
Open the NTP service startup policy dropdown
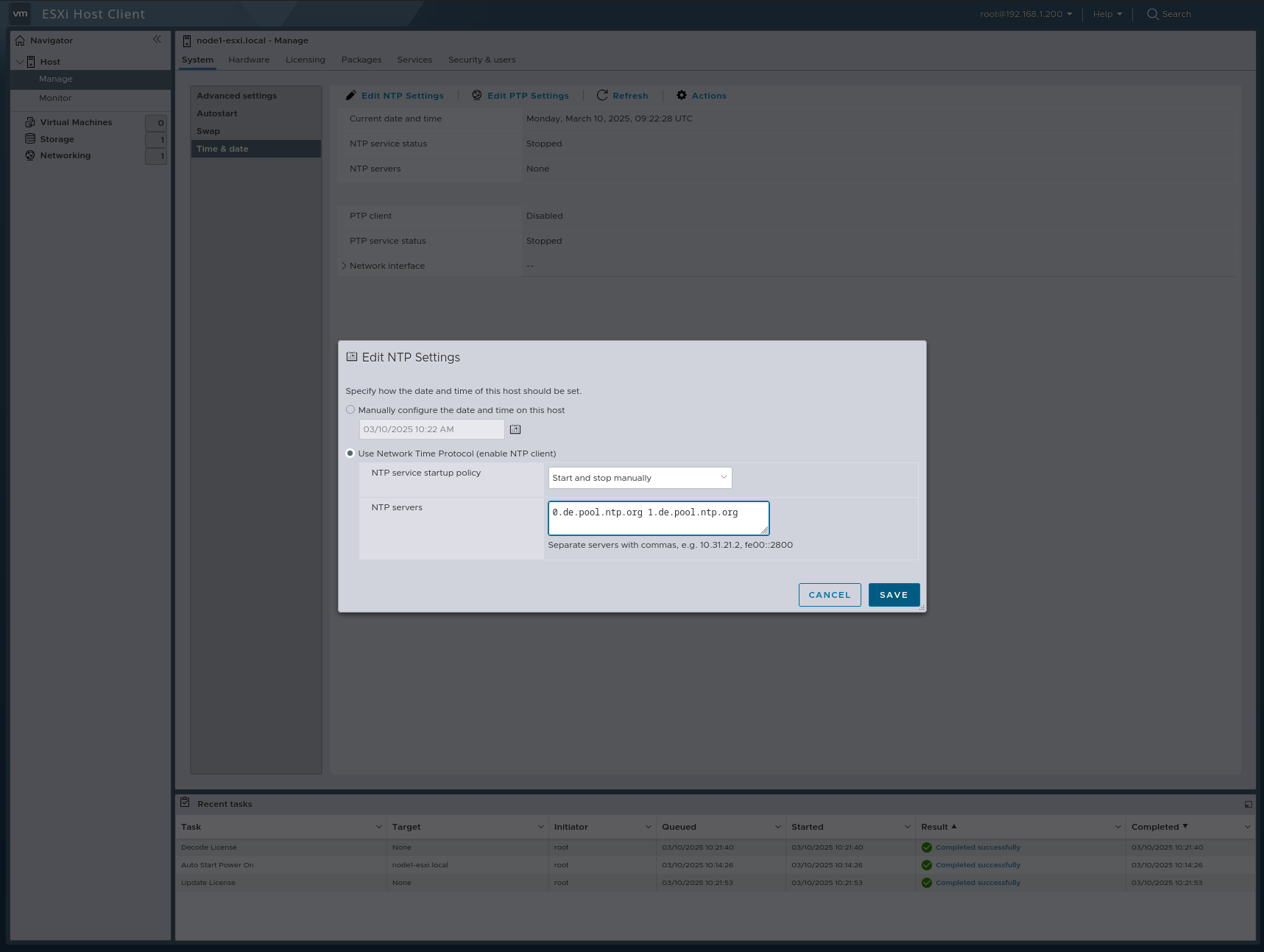[639, 477]
